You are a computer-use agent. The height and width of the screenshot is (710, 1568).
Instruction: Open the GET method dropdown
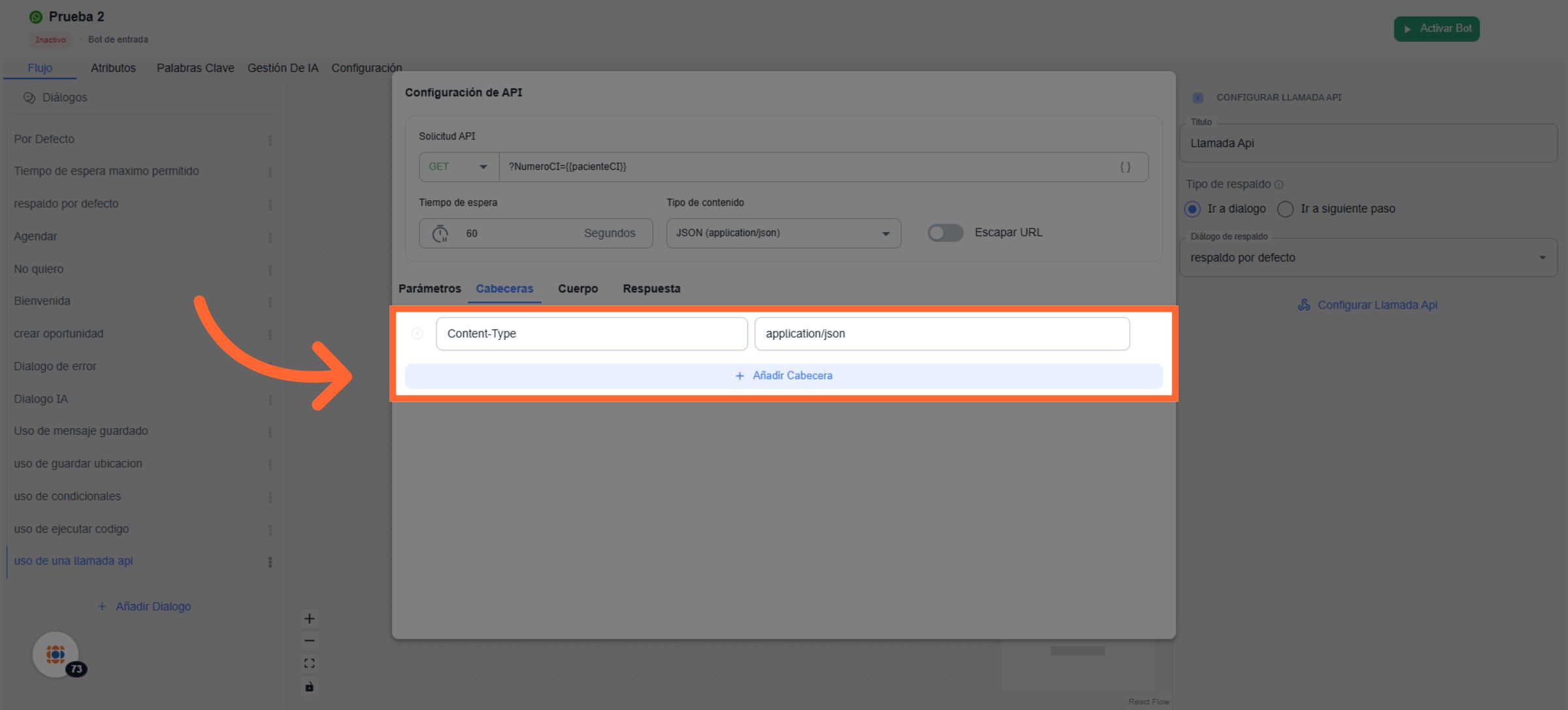tap(459, 167)
